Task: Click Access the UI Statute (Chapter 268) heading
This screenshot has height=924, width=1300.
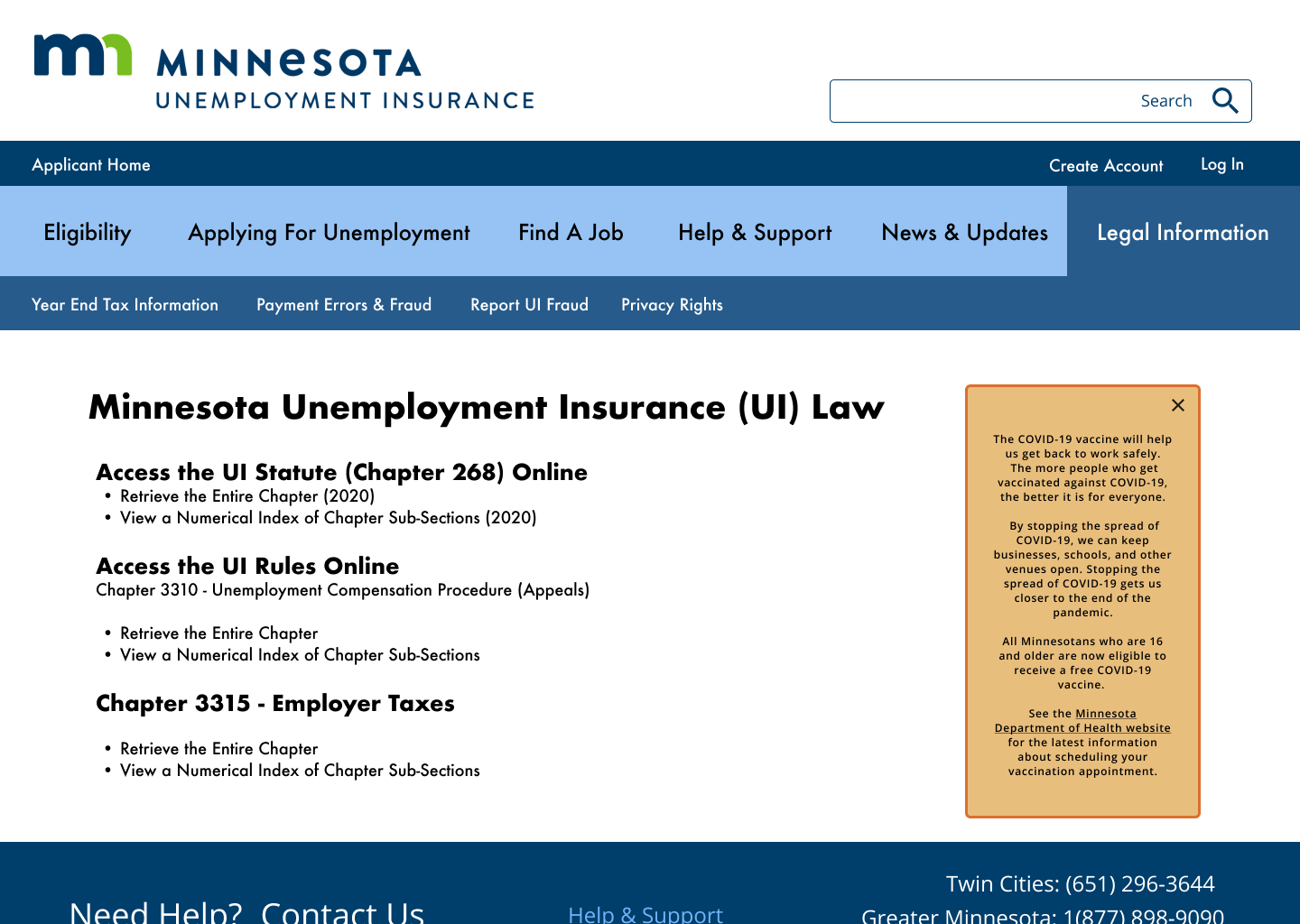Action: coord(341,472)
